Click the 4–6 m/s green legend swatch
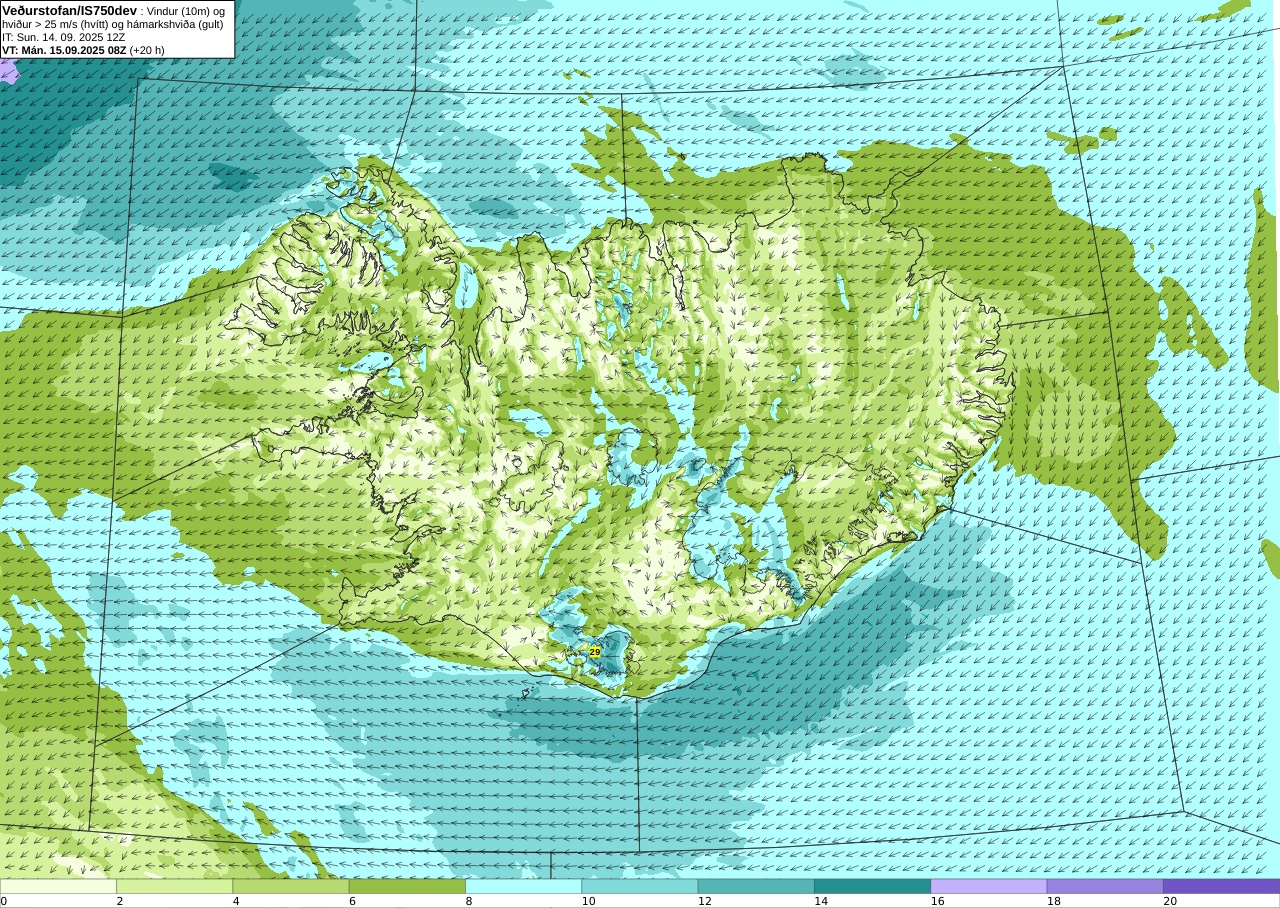The height and width of the screenshot is (908, 1280). pos(291,886)
